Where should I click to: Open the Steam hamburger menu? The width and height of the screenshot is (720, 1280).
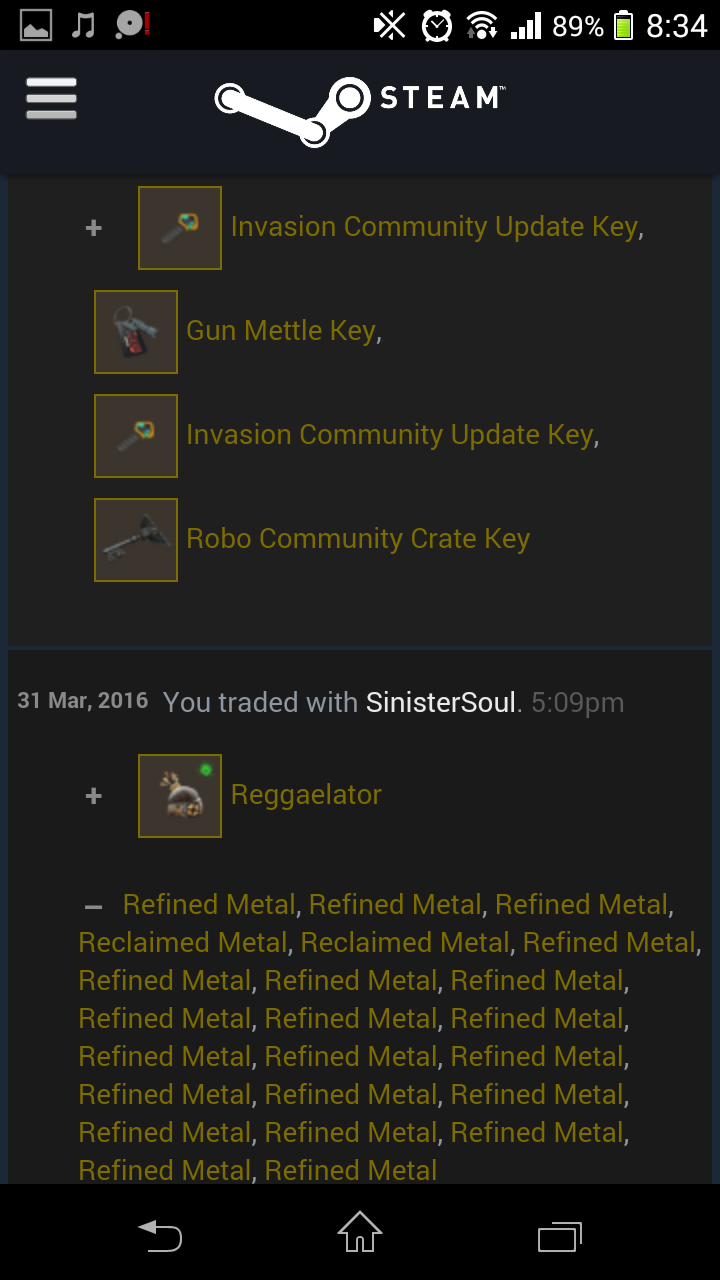[x=51, y=99]
